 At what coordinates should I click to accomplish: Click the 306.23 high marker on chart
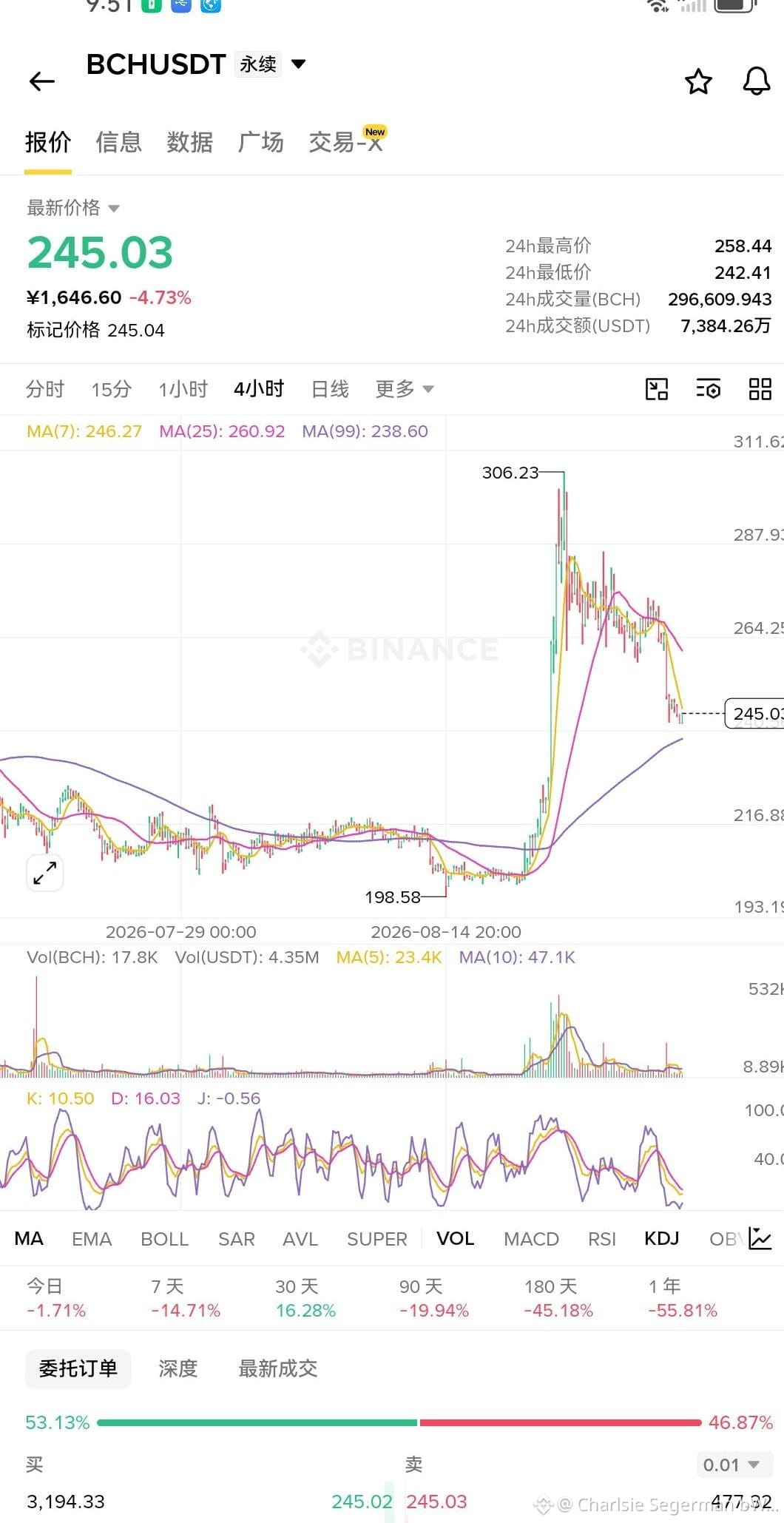(510, 473)
